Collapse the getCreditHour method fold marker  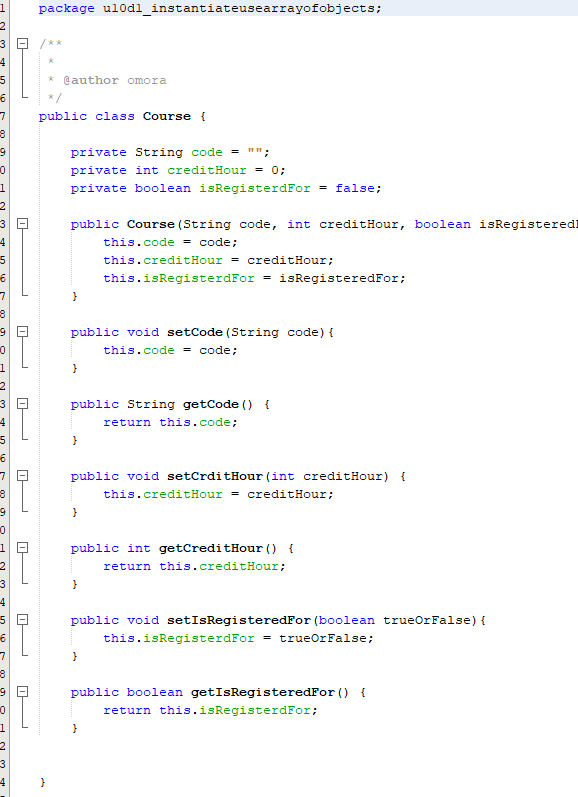click(22, 548)
